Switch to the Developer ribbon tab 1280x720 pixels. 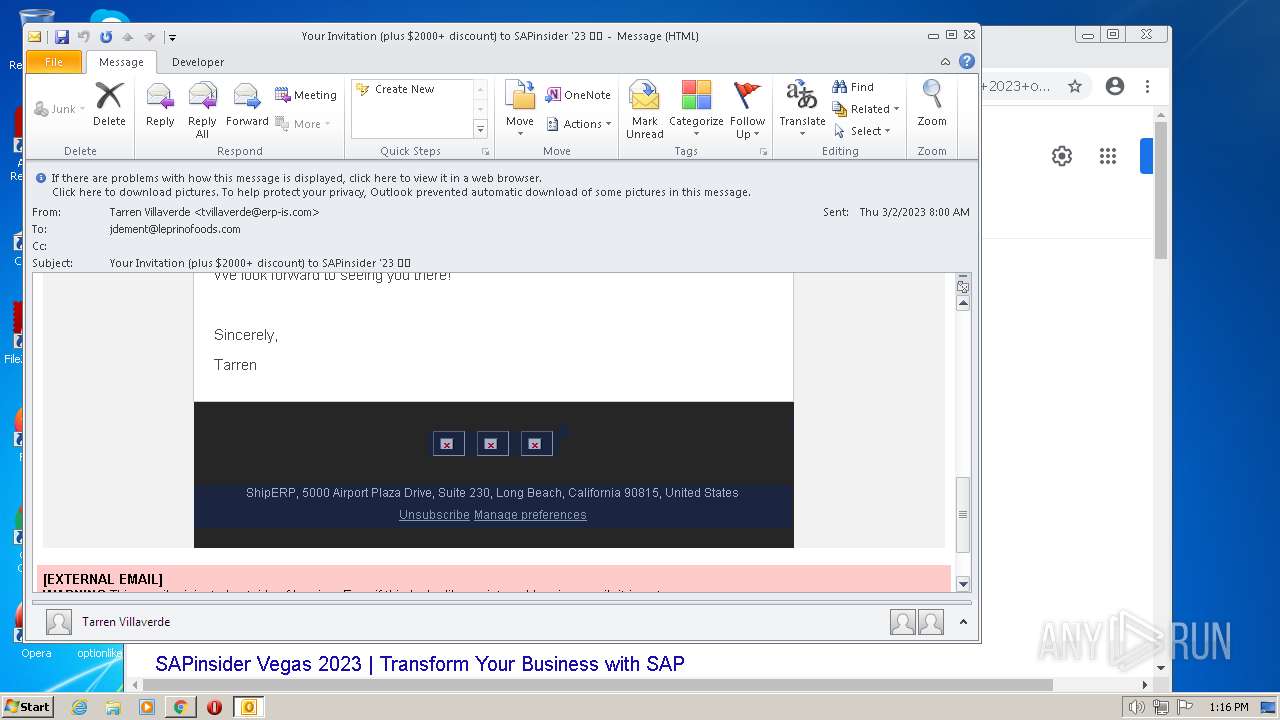198,62
